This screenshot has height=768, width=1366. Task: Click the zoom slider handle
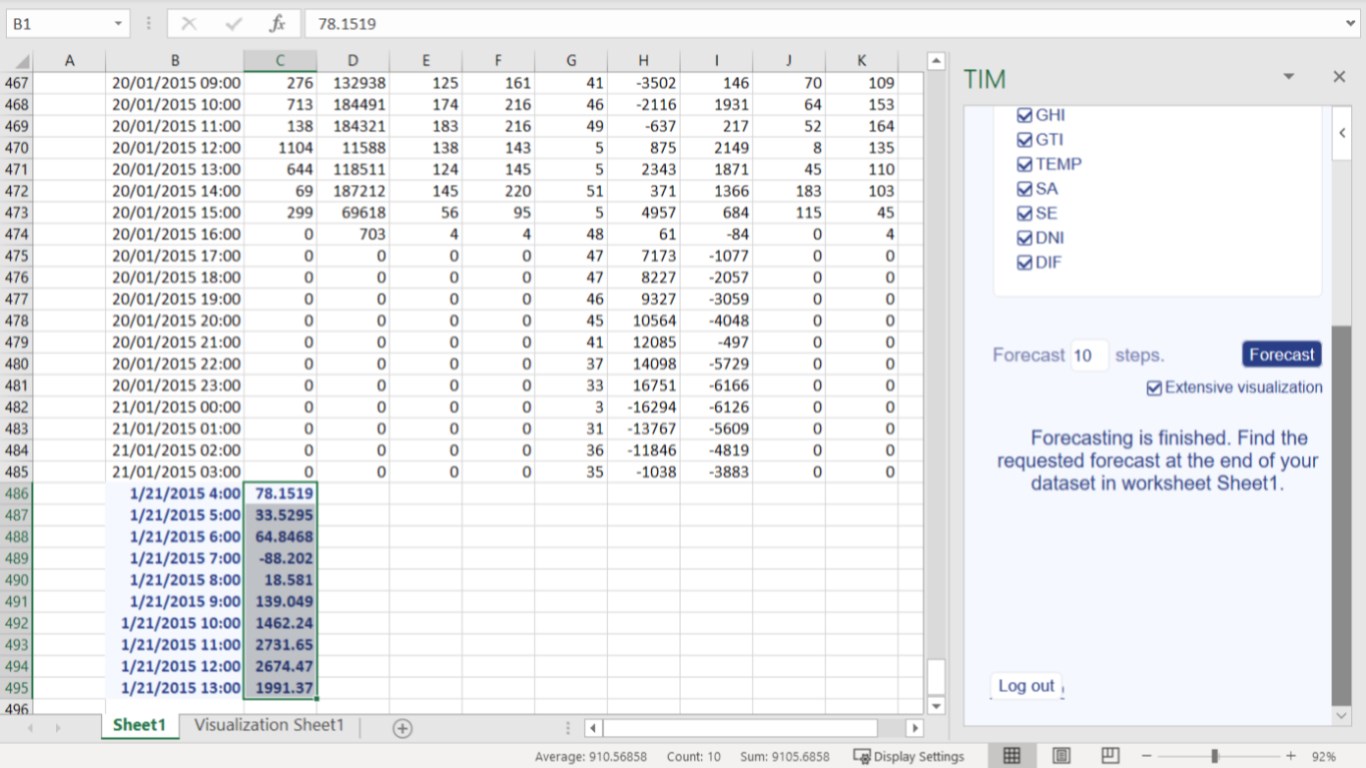1215,757
